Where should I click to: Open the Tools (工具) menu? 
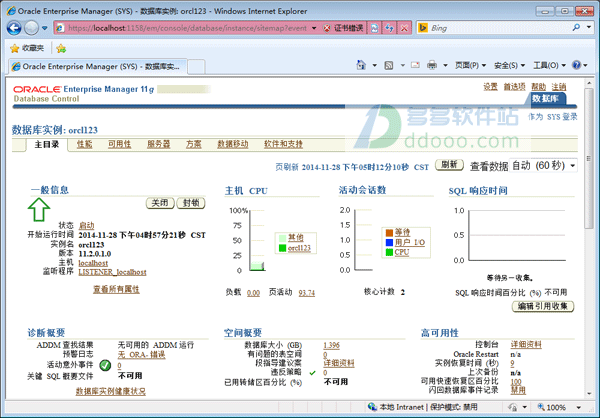pyautogui.click(x=549, y=65)
